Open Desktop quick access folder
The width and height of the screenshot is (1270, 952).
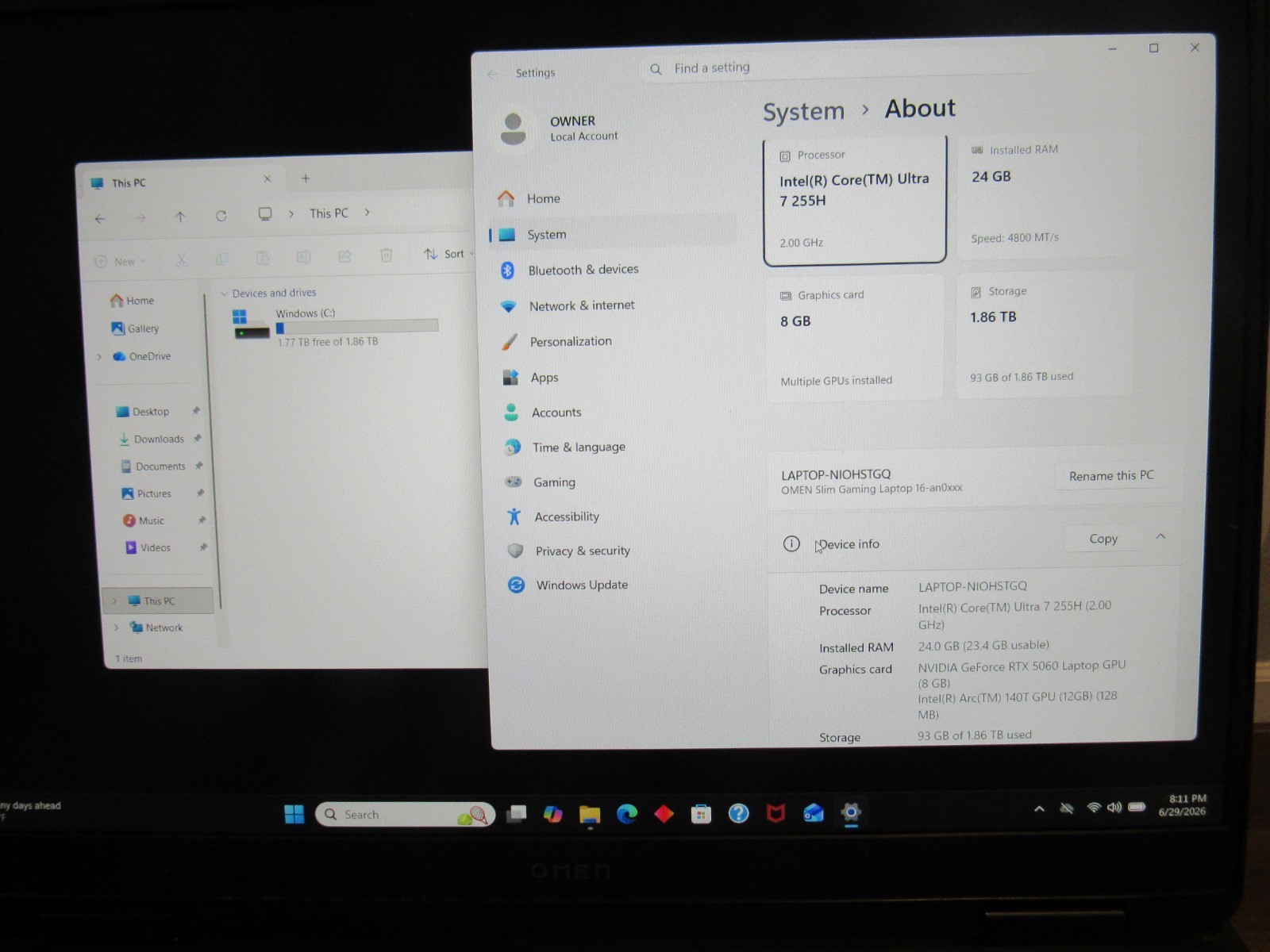[143, 412]
